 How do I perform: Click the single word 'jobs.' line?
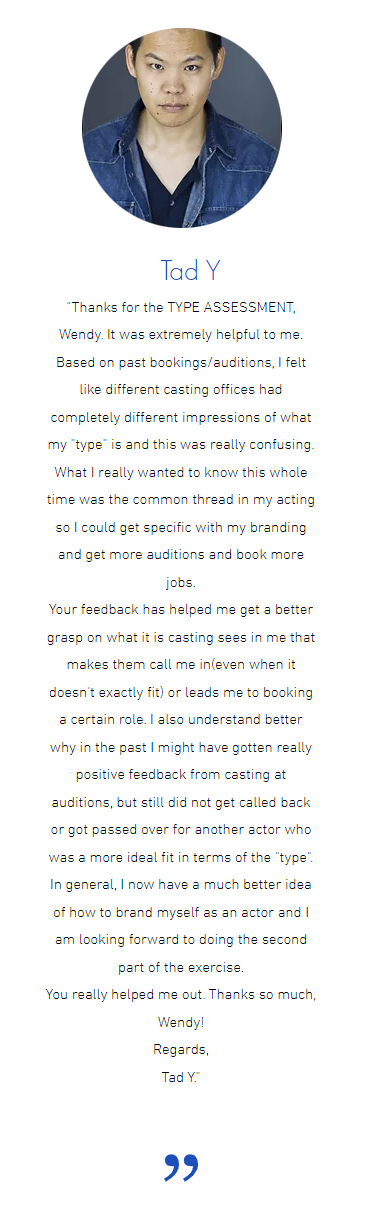[182, 582]
